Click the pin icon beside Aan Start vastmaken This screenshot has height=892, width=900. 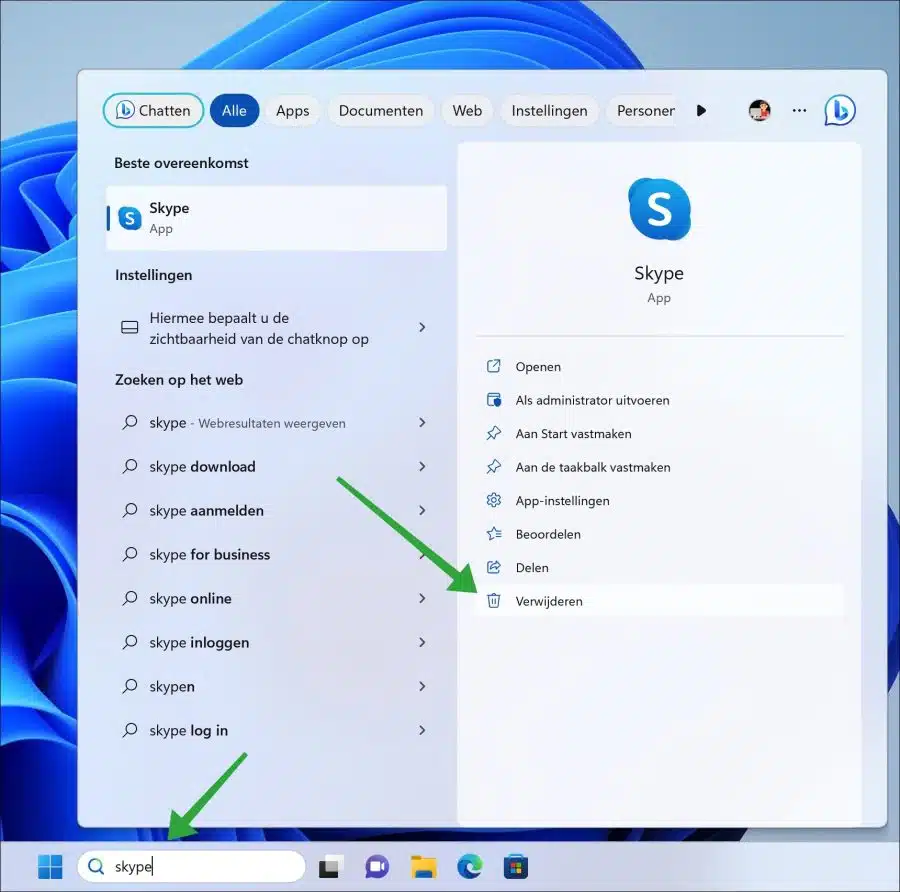point(494,433)
